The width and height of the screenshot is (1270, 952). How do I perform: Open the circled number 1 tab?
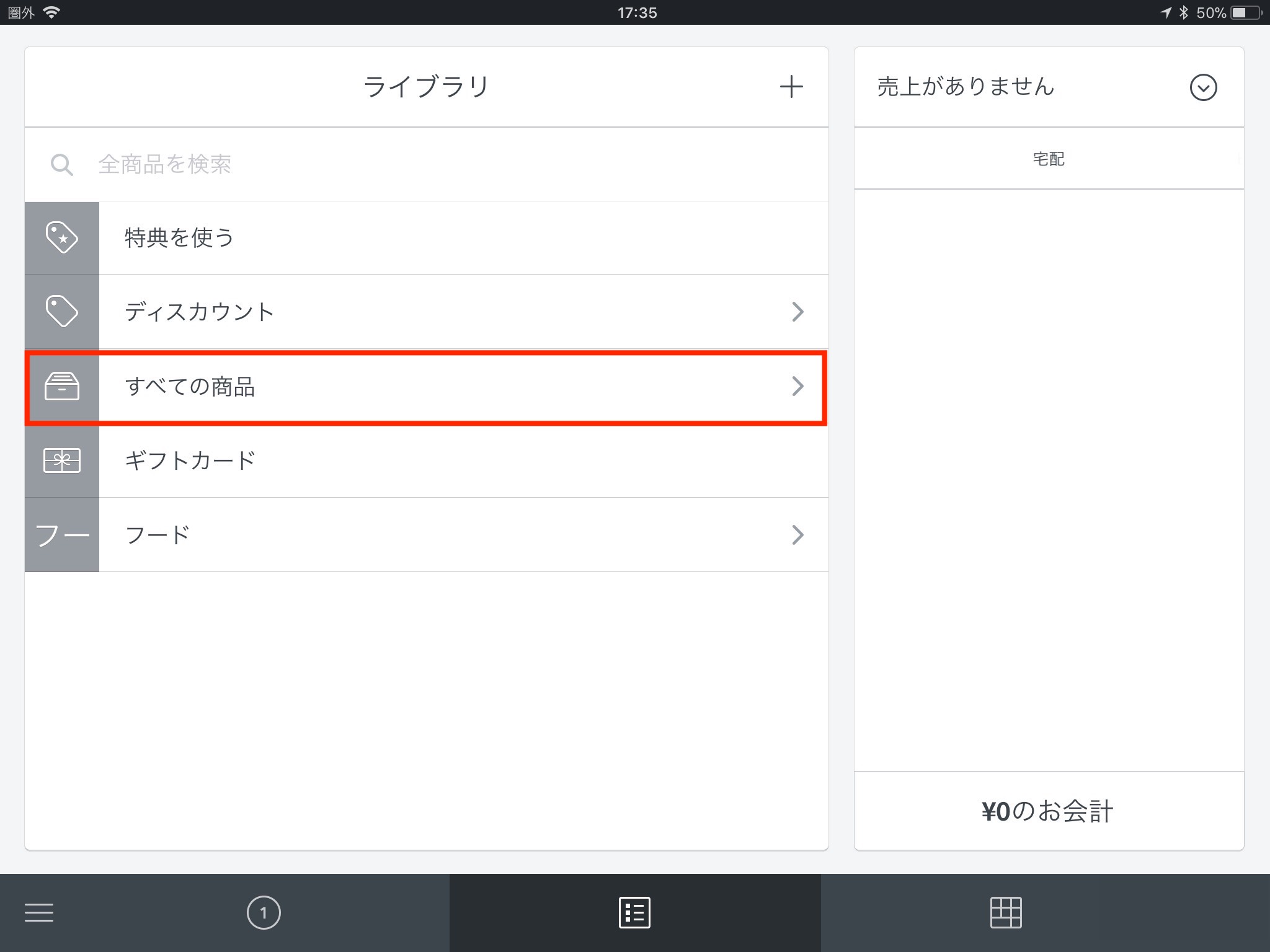(x=264, y=912)
